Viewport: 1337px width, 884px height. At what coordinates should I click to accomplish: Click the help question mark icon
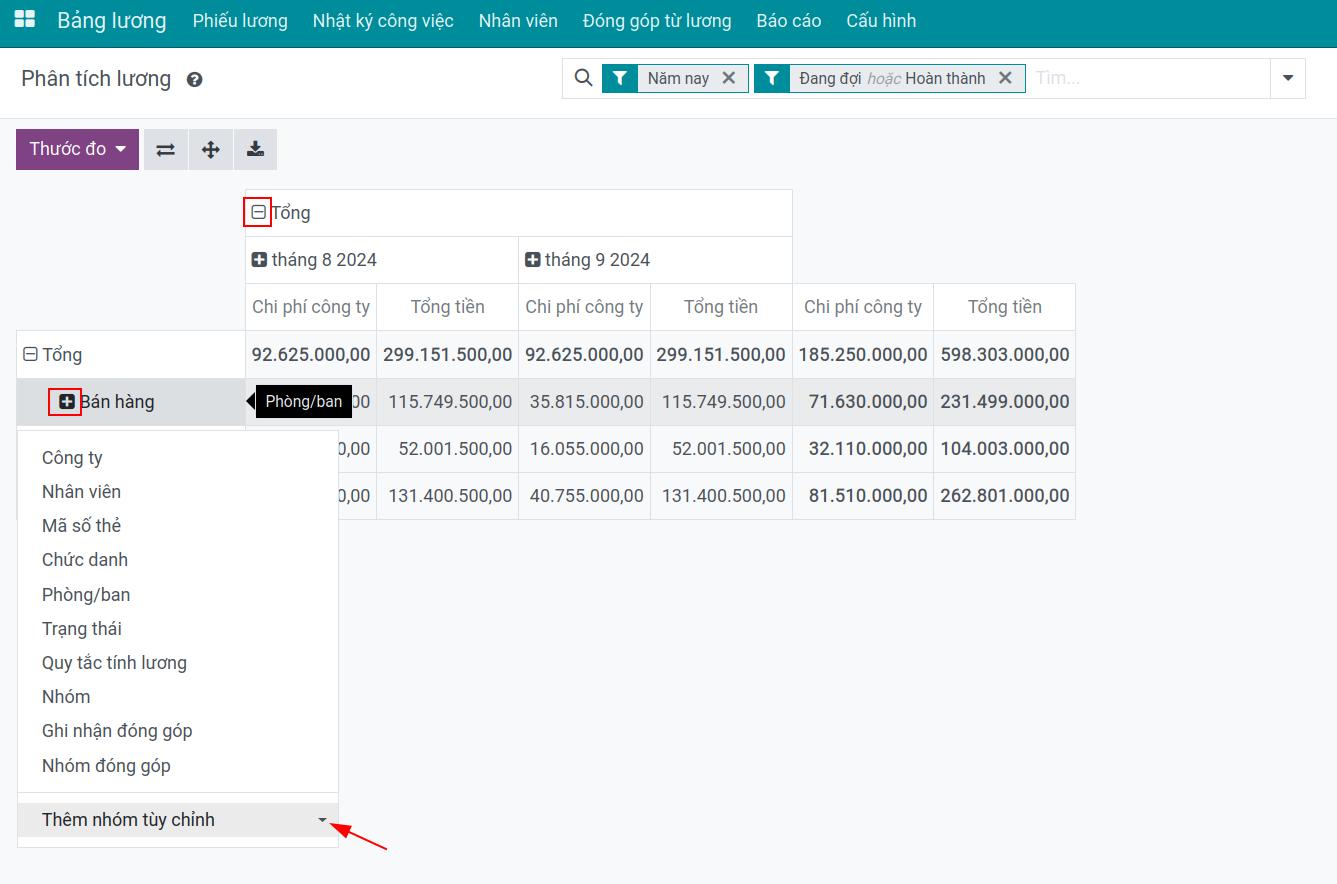pos(195,80)
